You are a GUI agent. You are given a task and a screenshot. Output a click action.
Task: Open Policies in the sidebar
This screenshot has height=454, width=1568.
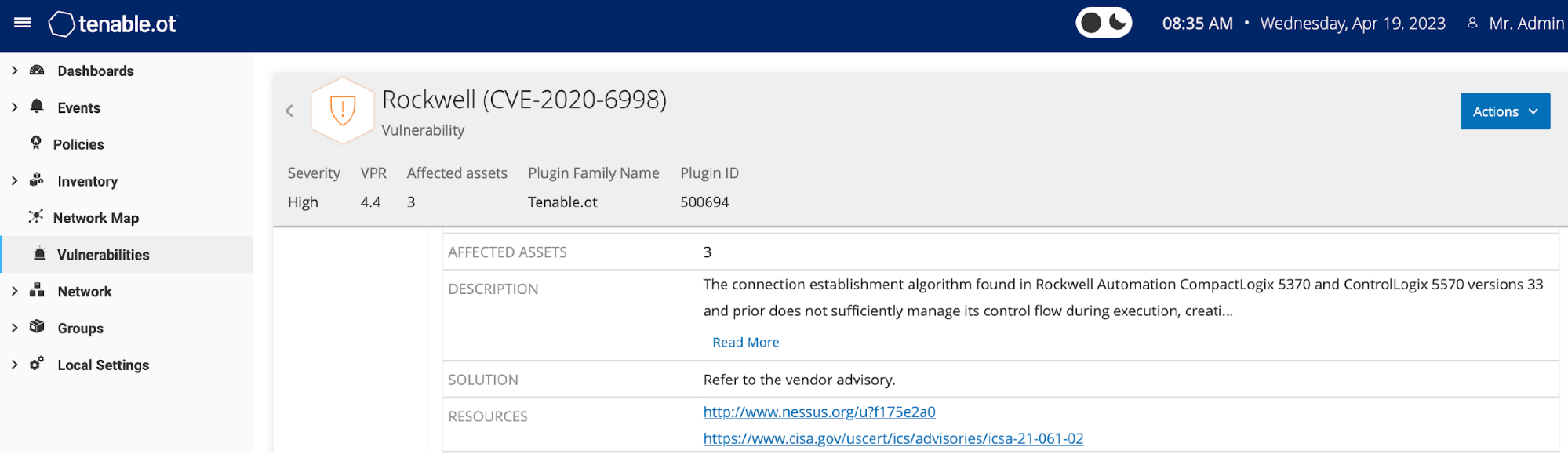coord(78,145)
